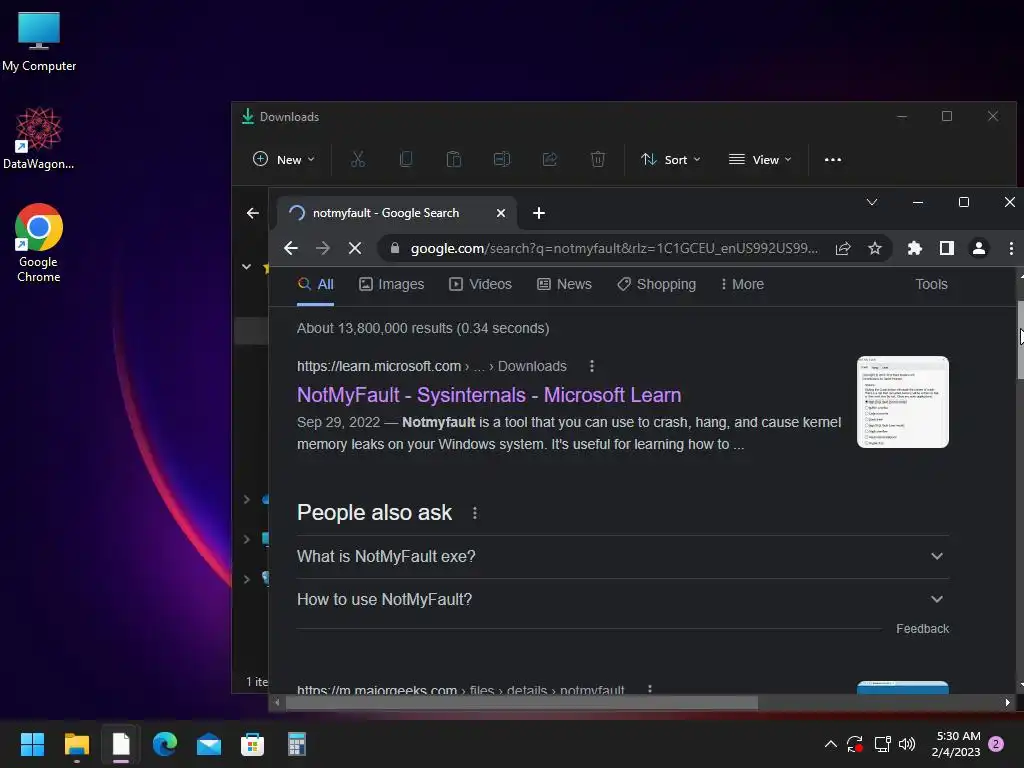Click the Paste icon in Downloads toolbar
1024x768 pixels.
click(453, 159)
